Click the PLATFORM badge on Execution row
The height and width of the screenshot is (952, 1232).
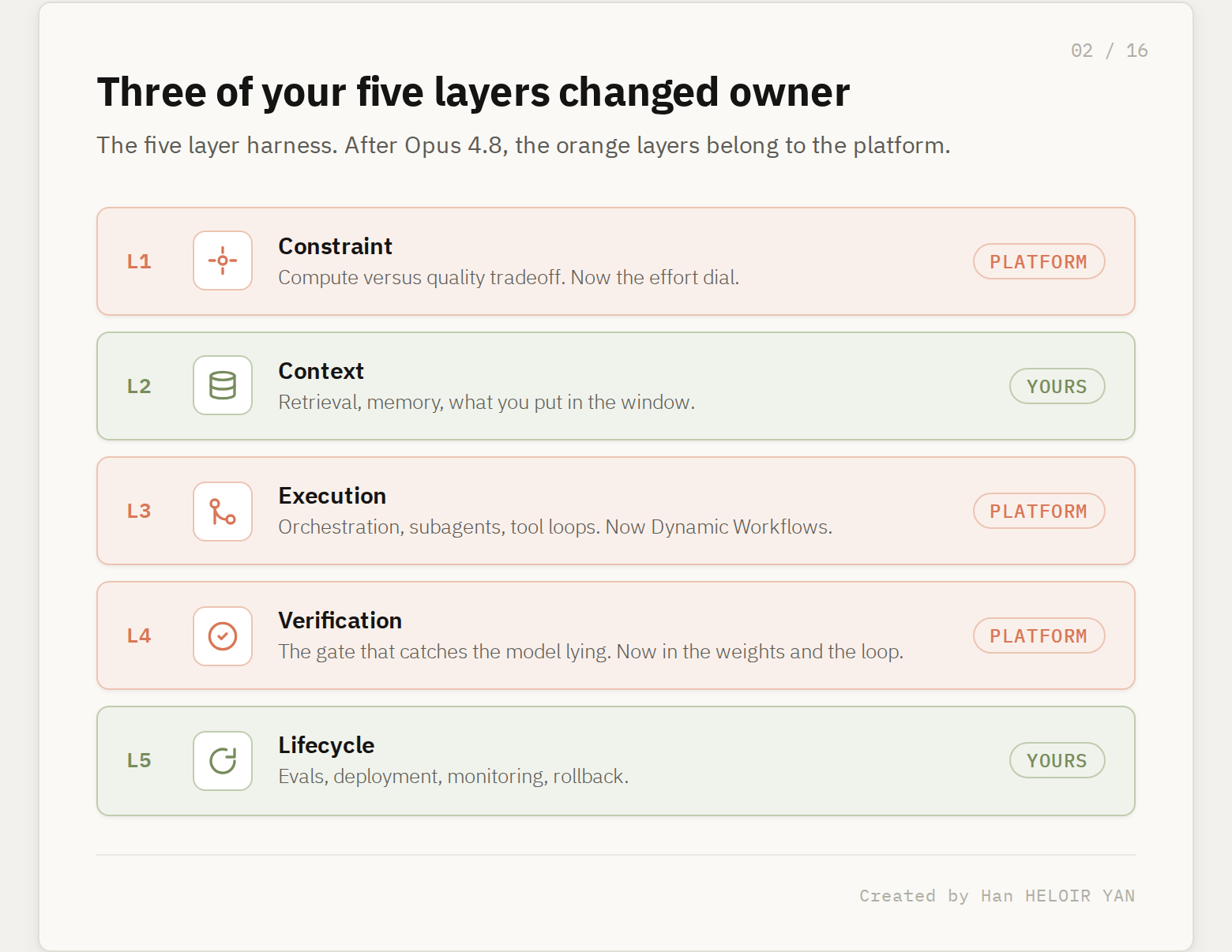(x=1039, y=511)
